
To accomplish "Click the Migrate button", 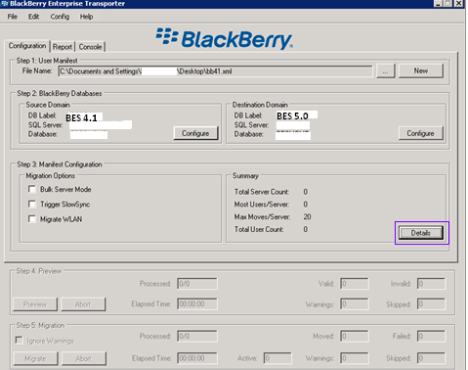I will [x=35, y=358].
